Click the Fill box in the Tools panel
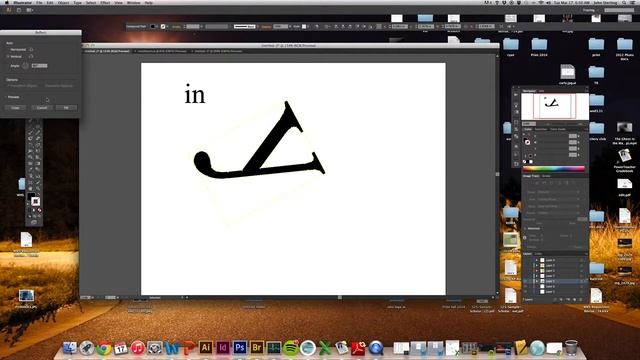Image resolution: width=640 pixels, height=360 pixels. [x=31, y=198]
